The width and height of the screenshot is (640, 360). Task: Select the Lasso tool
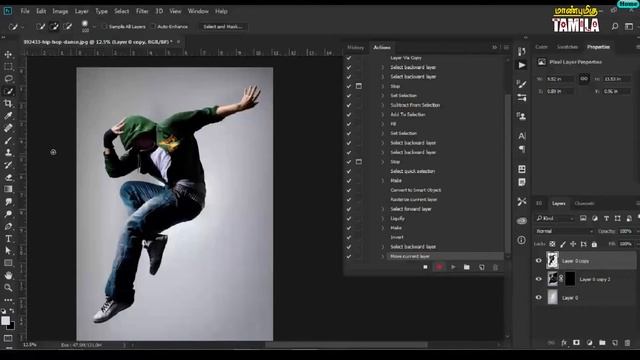tap(8, 79)
